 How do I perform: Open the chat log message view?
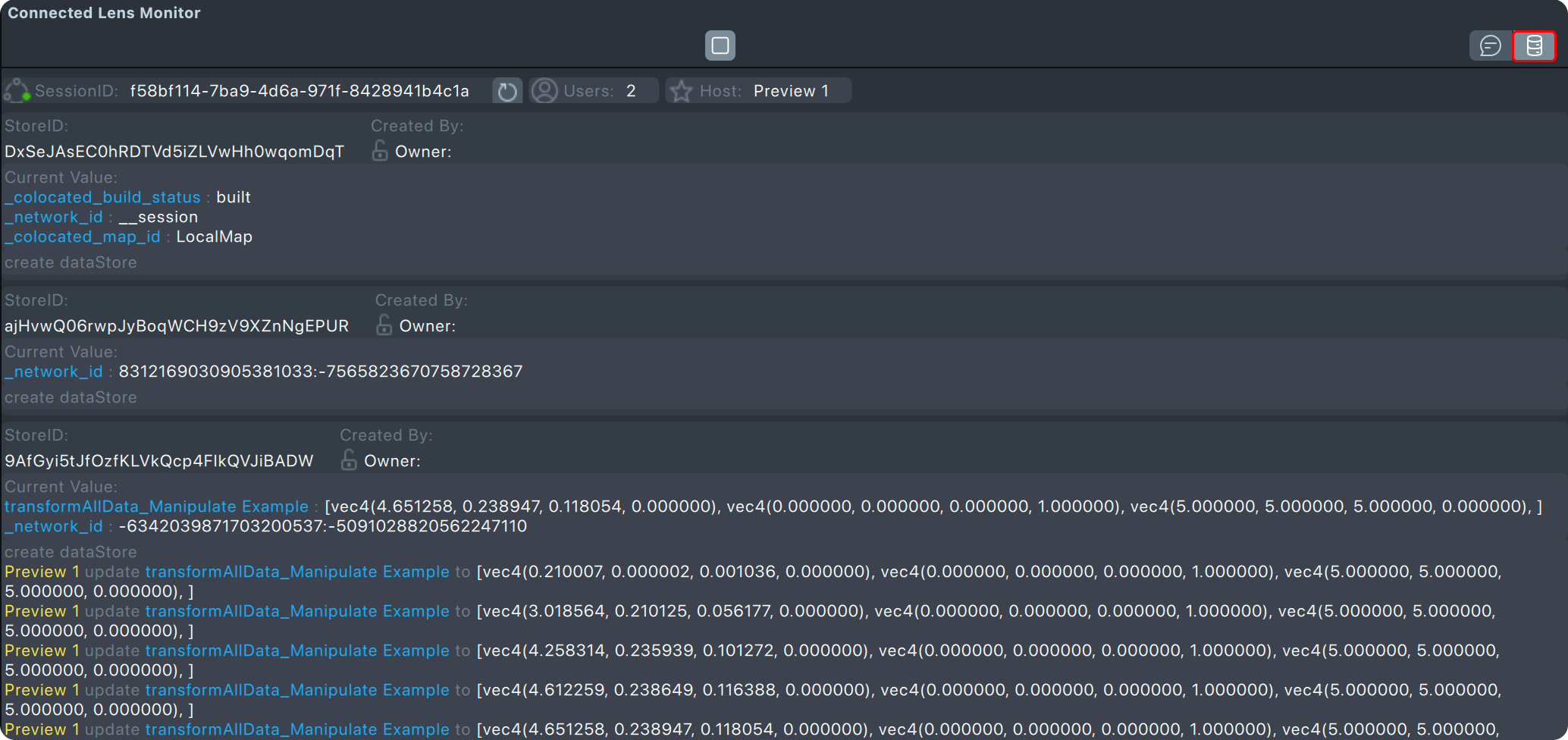1490,46
